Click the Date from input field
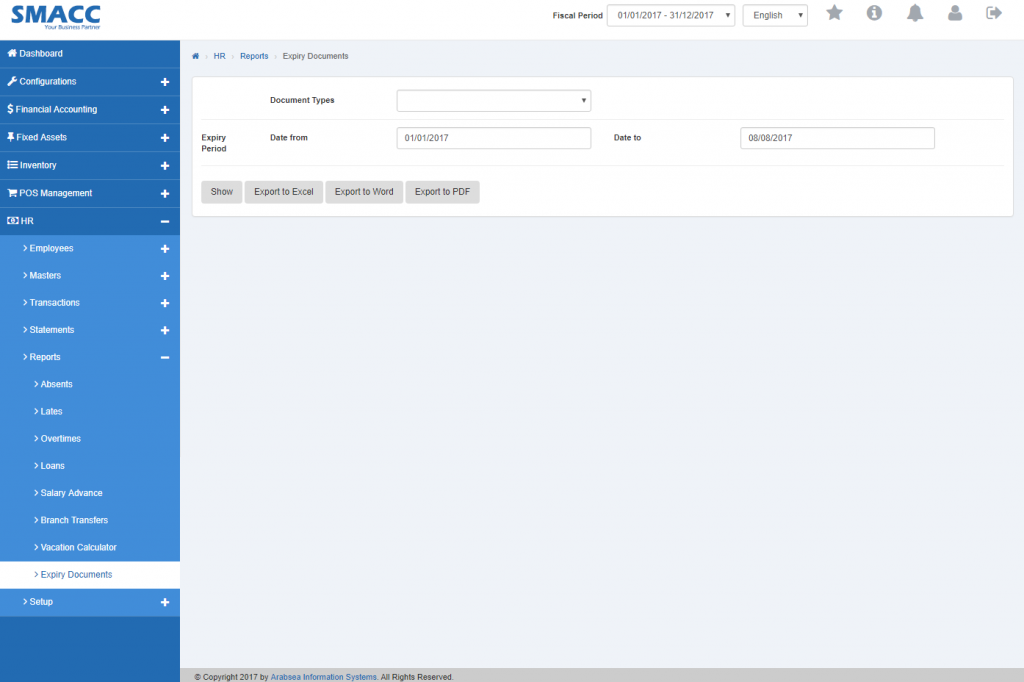1024x682 pixels. pyautogui.click(x=493, y=137)
